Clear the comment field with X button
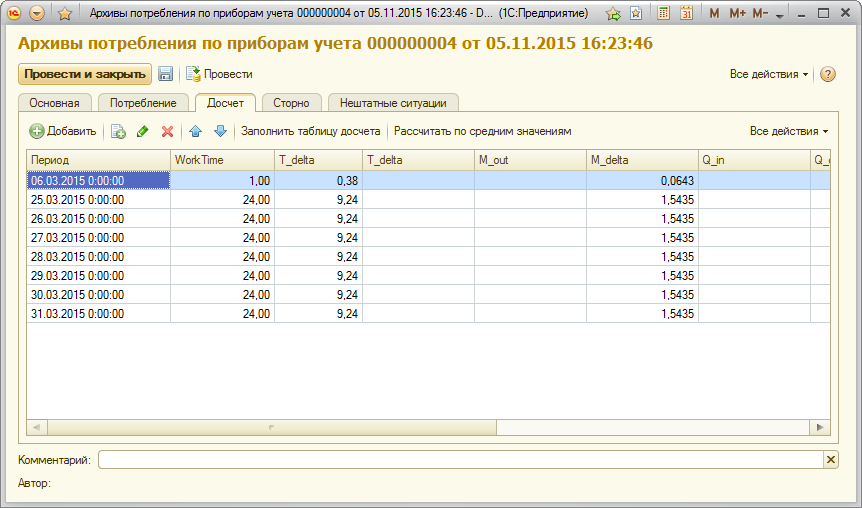Screen dimensions: 862x508 [831, 460]
